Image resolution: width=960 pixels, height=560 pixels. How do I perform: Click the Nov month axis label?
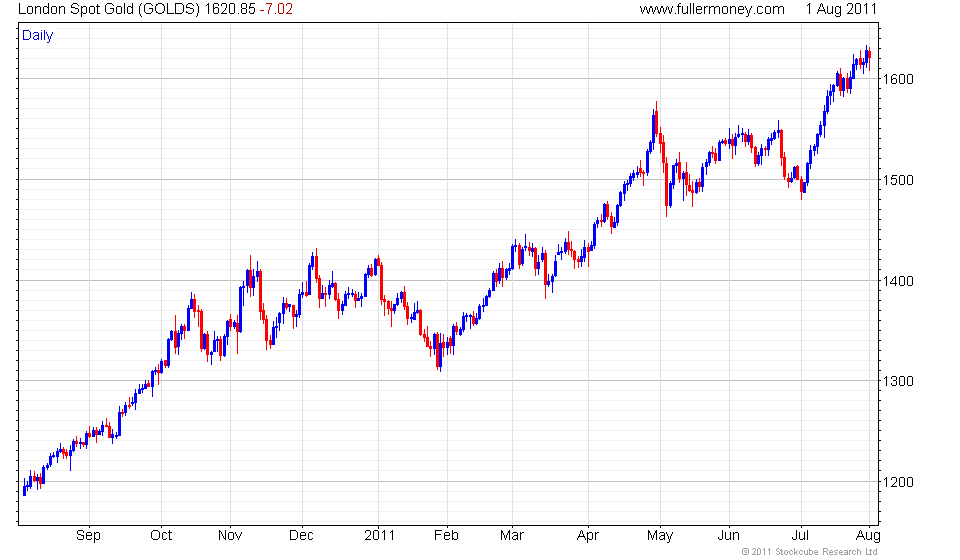point(230,535)
